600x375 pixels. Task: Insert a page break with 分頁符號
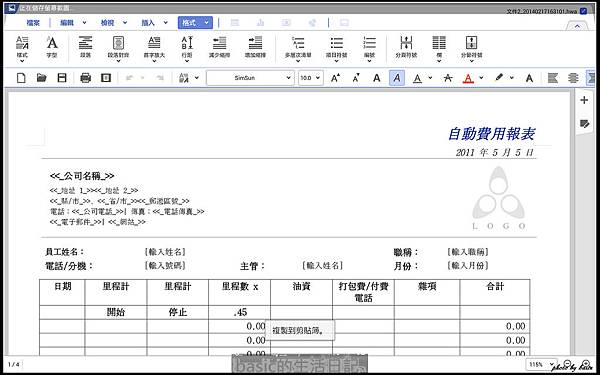406,47
